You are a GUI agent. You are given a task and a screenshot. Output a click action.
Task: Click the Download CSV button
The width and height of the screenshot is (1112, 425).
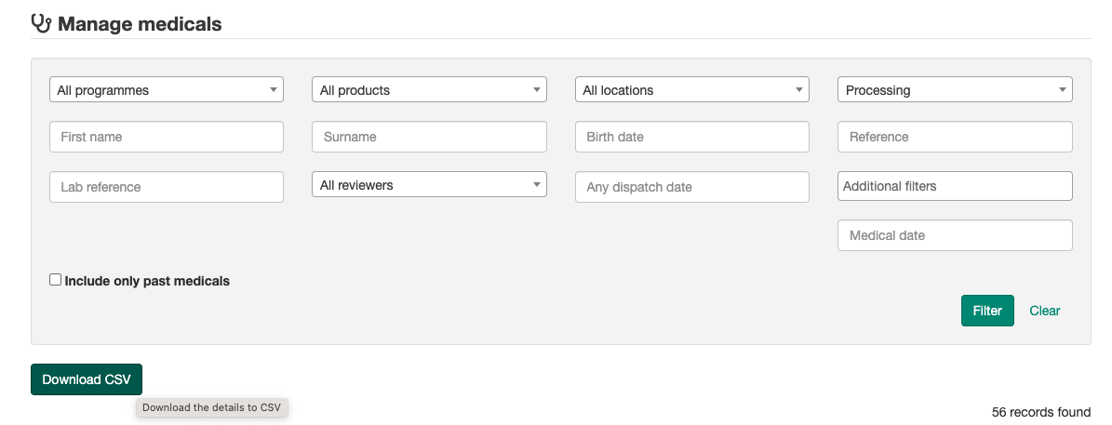[x=87, y=380]
